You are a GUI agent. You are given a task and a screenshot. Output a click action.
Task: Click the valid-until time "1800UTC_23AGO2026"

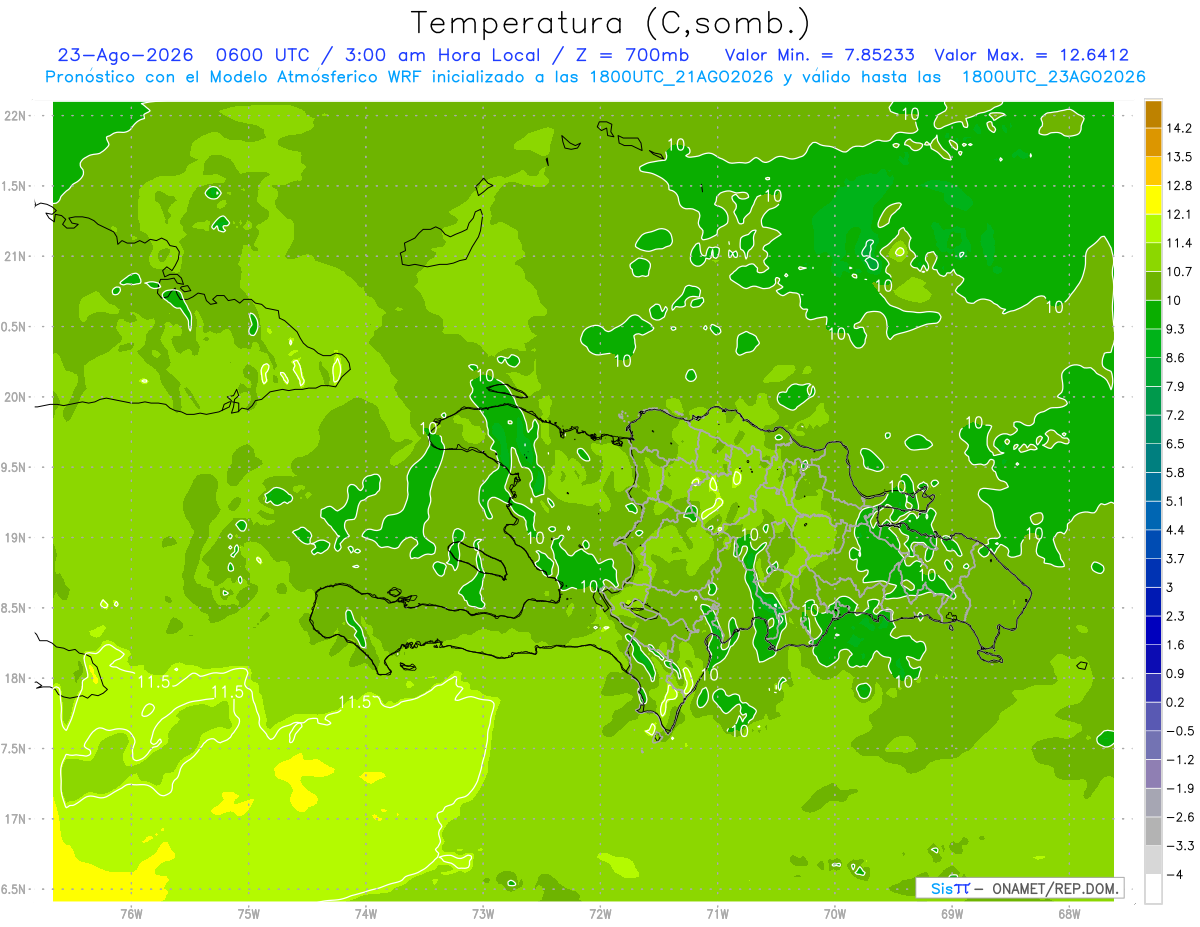pyautogui.click(x=1053, y=77)
